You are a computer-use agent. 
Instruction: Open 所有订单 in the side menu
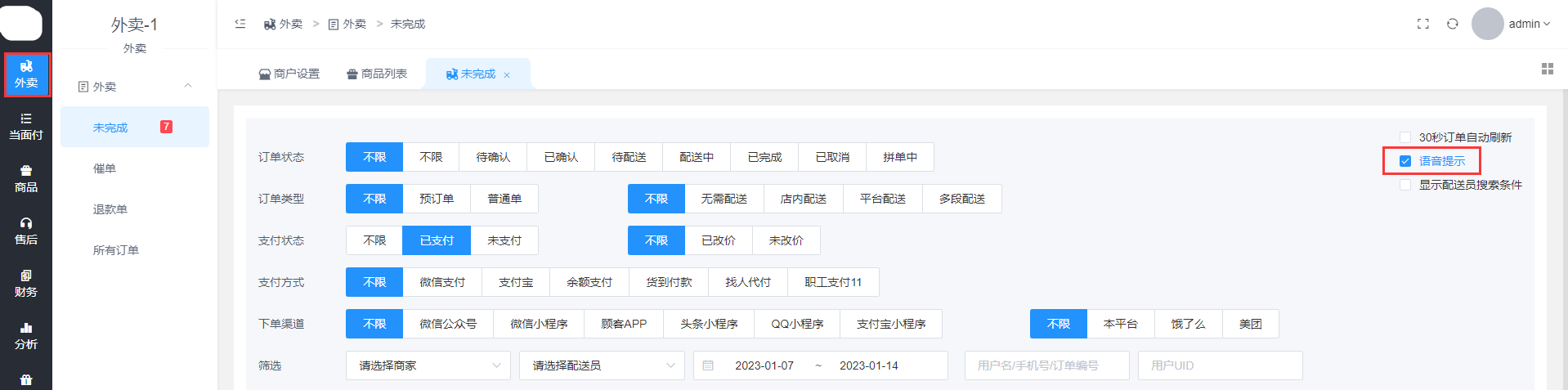[135, 250]
